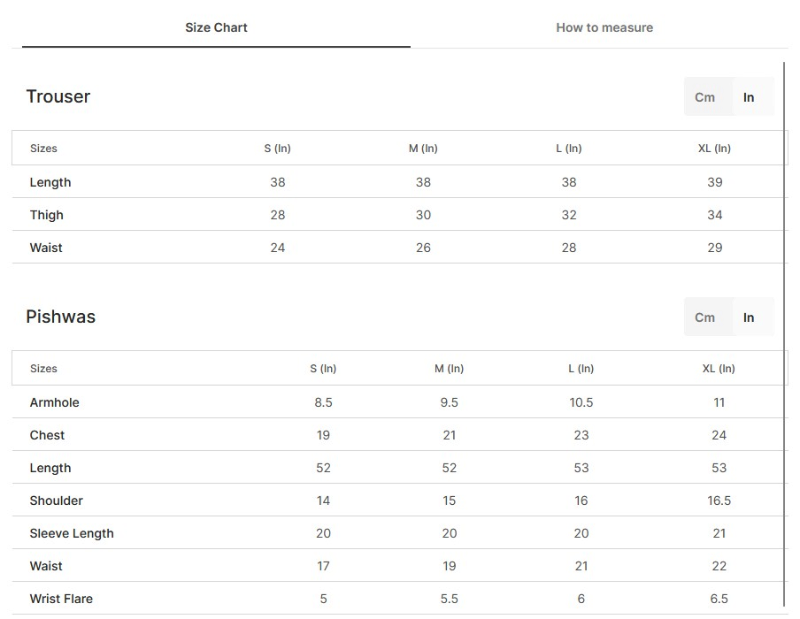Click the Trouser L (In) column header
The image size is (800, 619).
(x=569, y=148)
